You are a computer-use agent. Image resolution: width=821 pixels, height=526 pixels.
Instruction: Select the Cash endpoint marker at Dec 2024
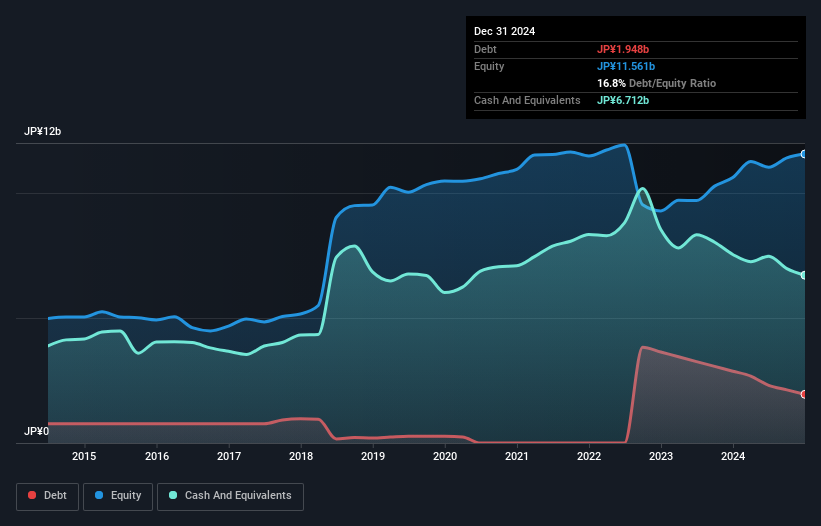pyautogui.click(x=804, y=275)
